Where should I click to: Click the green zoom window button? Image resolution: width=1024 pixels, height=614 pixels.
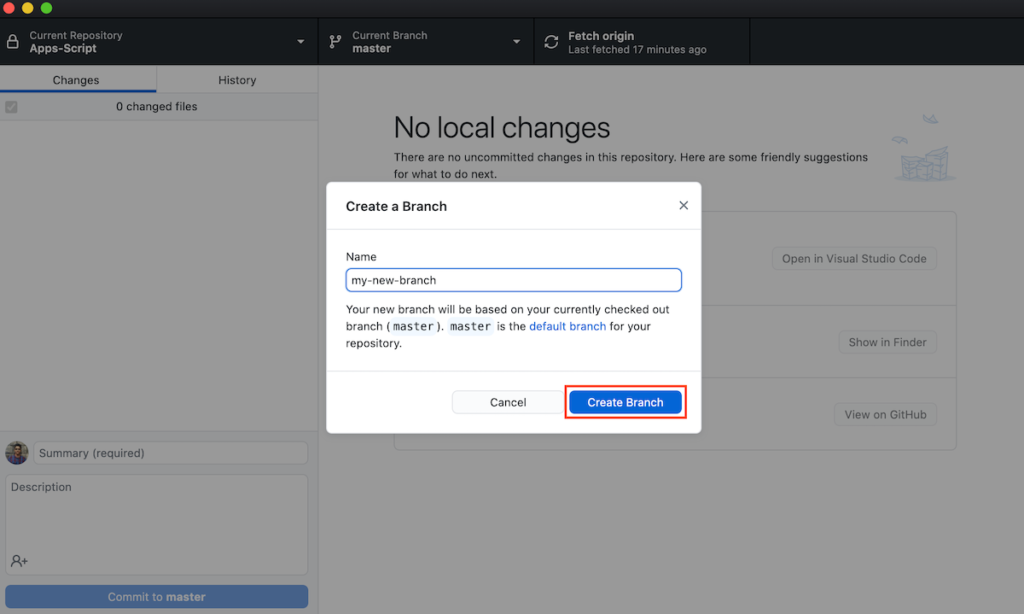pyautogui.click(x=46, y=8)
